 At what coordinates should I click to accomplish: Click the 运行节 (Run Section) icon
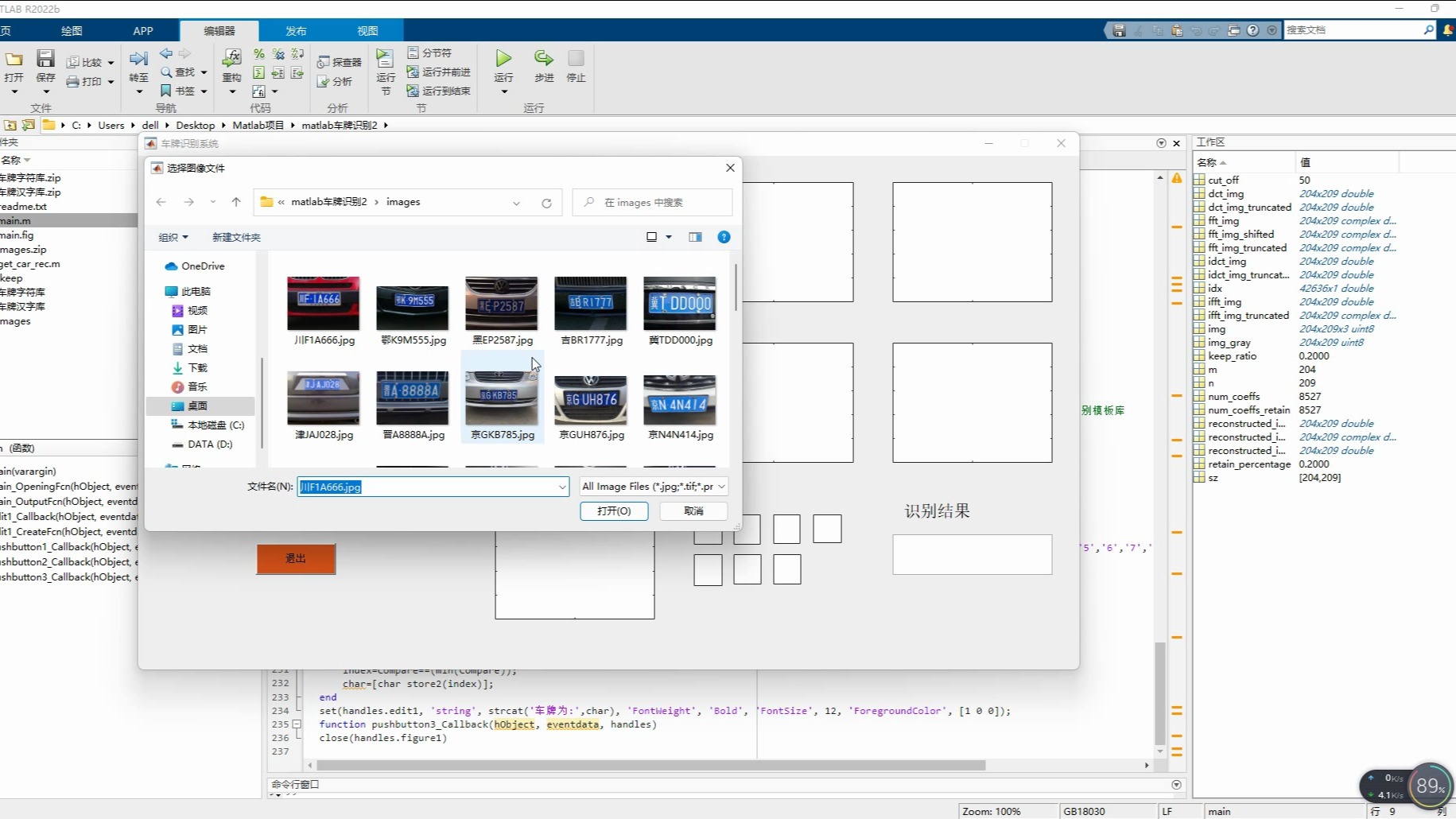pyautogui.click(x=385, y=59)
